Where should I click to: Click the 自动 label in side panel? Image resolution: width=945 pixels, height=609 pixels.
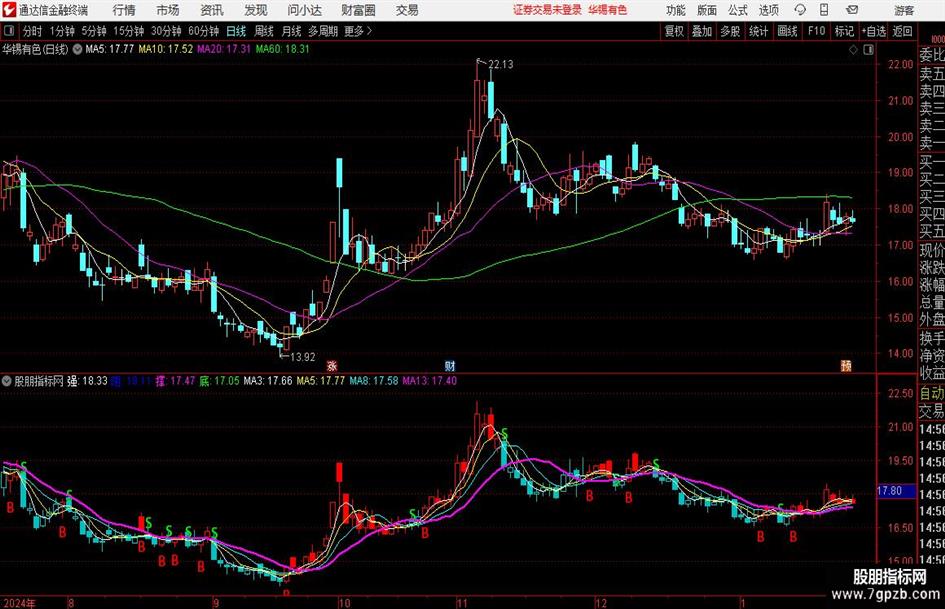932,393
